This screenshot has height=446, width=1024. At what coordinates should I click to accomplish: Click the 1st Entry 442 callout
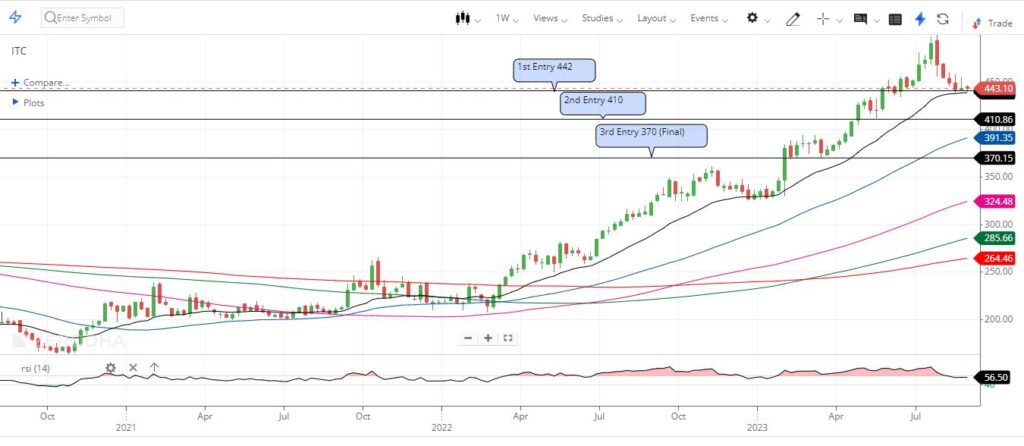[x=554, y=70]
